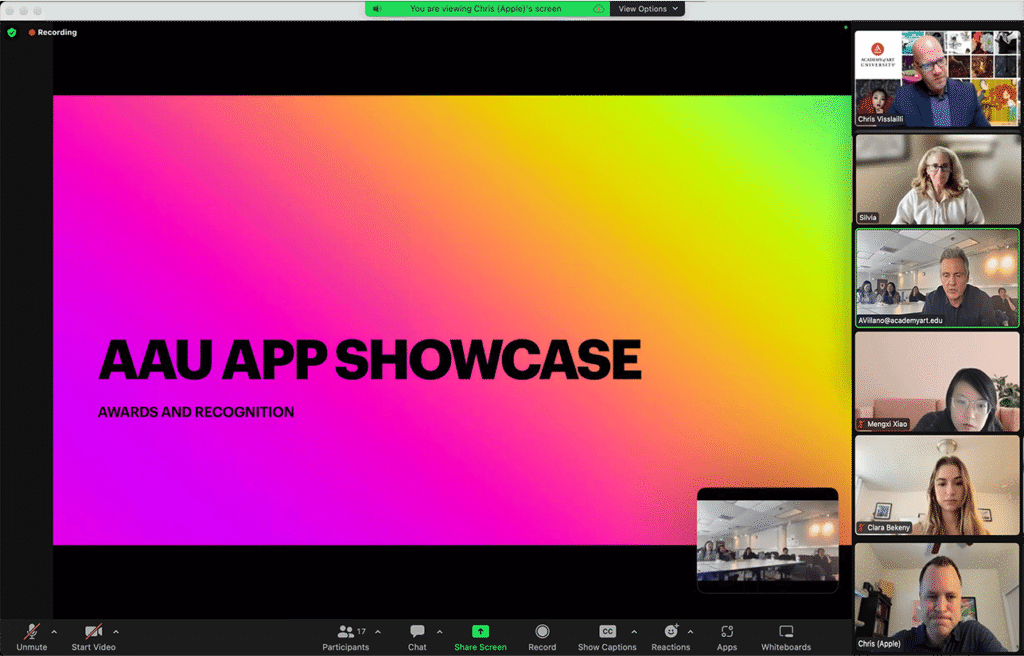Screen dimensions: 1024x656
Task: Open the Zoom Apps panel
Action: [x=726, y=637]
